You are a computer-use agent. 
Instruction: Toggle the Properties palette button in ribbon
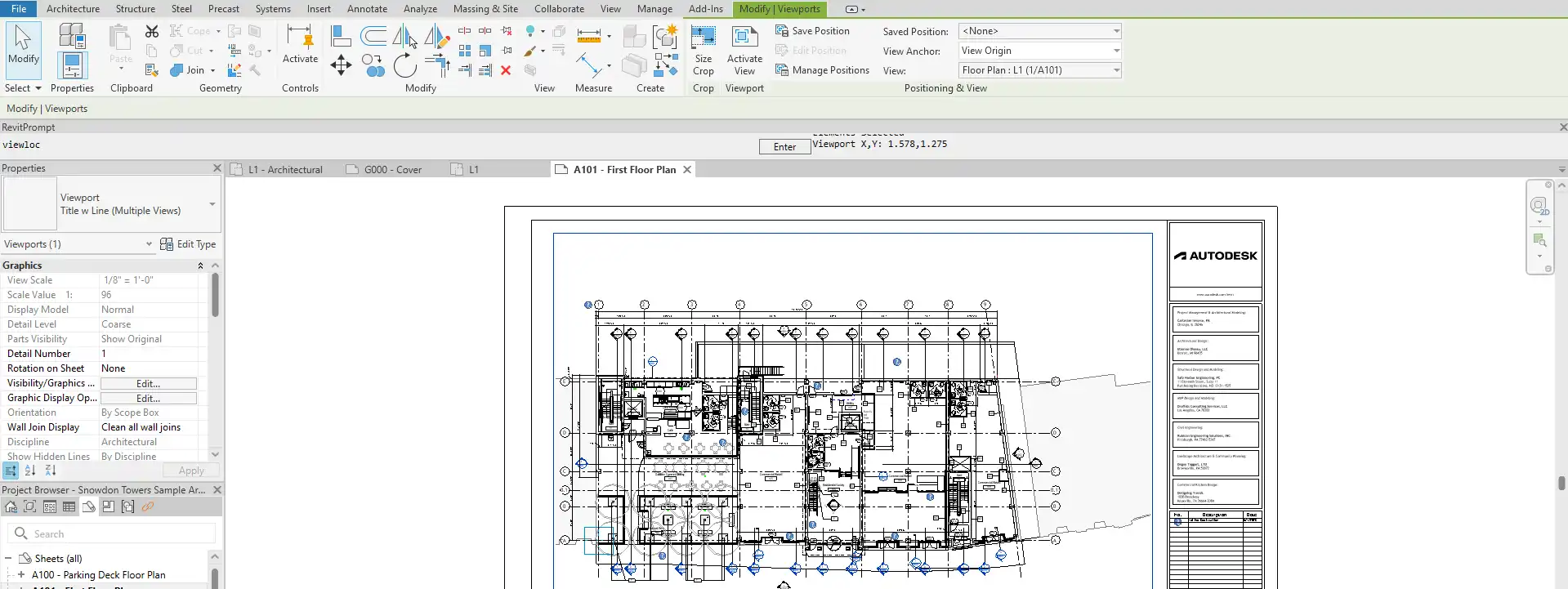click(72, 65)
